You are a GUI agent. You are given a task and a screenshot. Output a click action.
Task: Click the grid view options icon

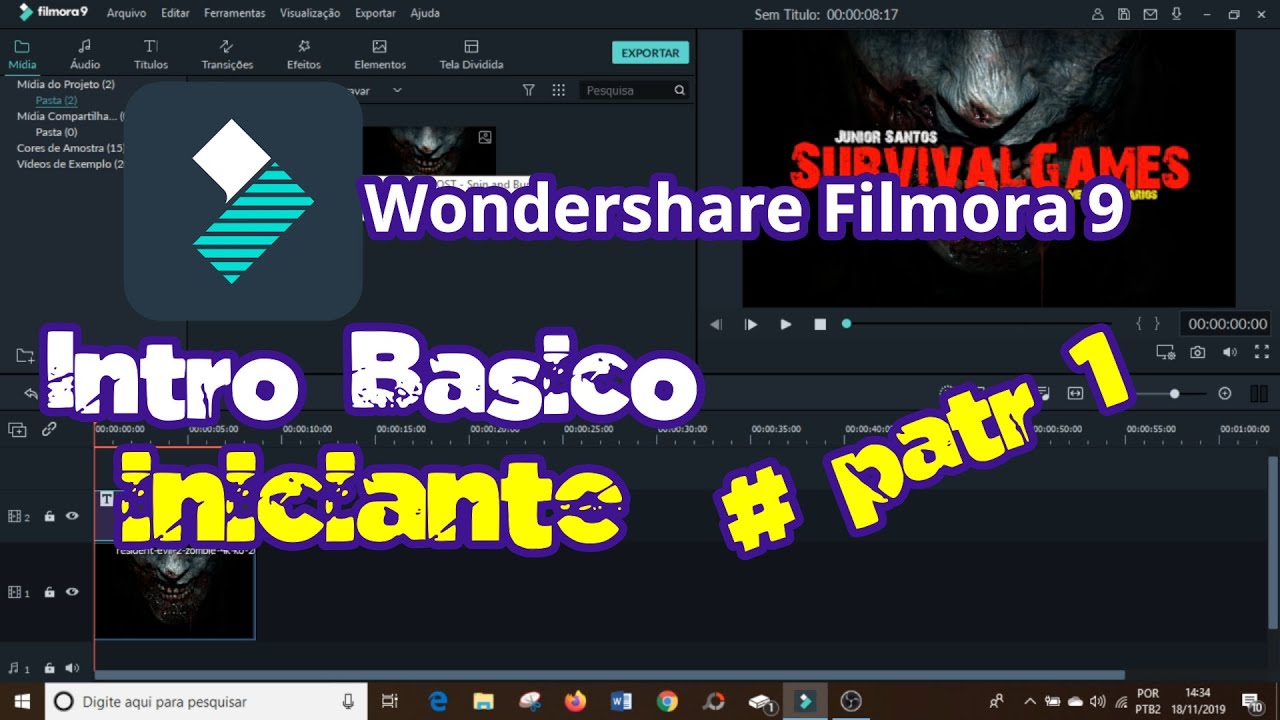click(x=559, y=90)
